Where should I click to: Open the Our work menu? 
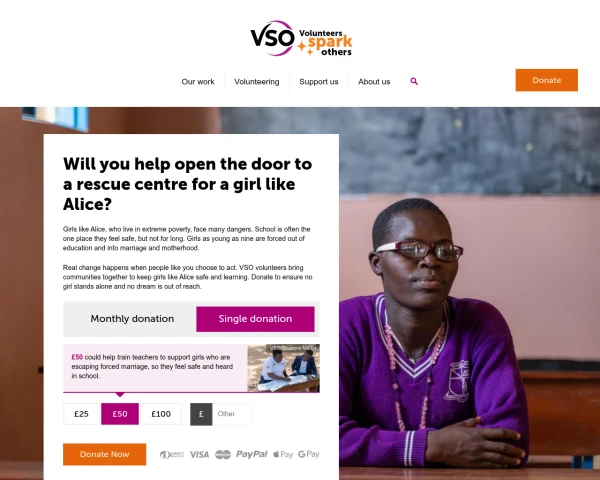(x=198, y=82)
